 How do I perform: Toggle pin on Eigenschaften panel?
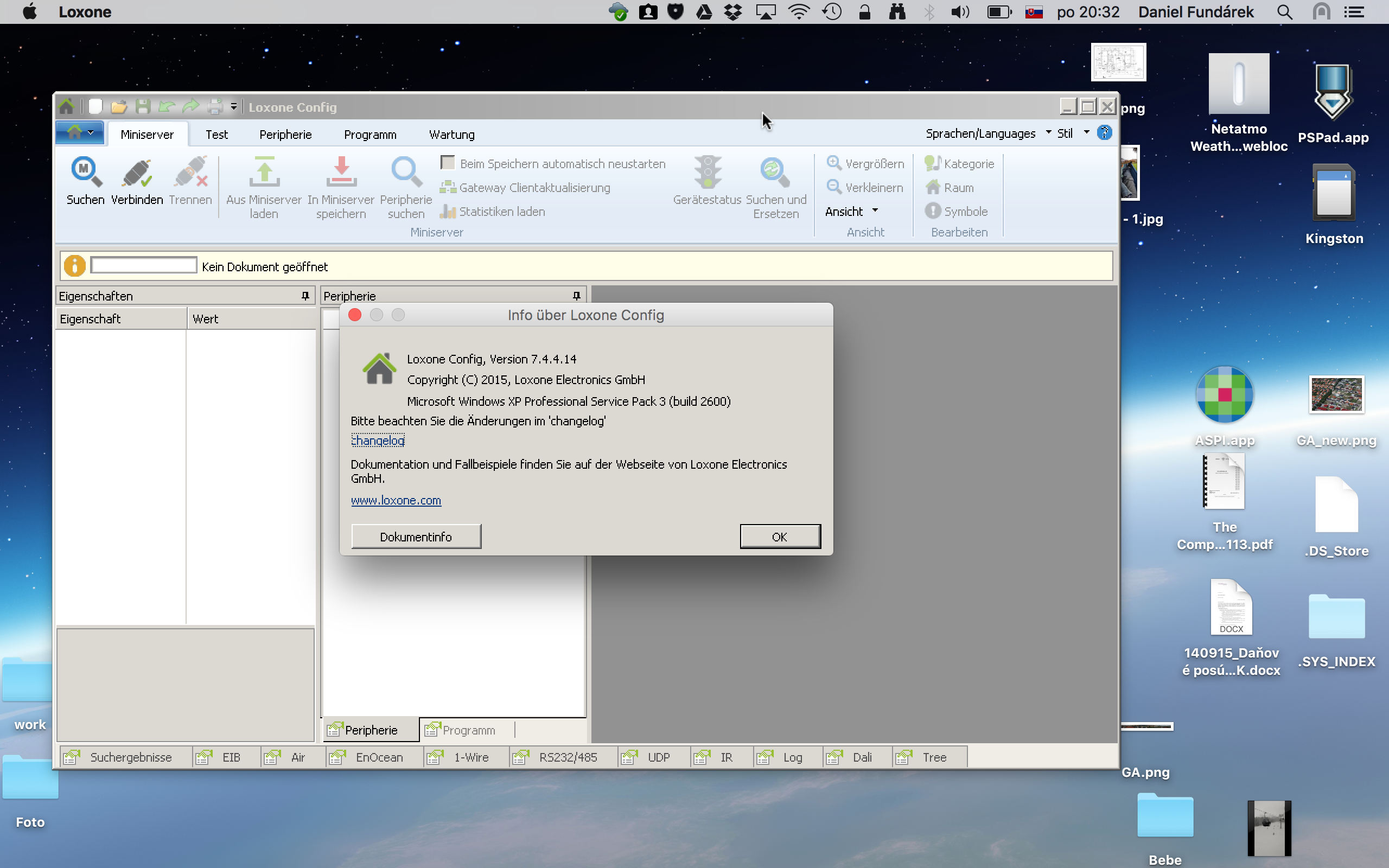pyautogui.click(x=305, y=296)
